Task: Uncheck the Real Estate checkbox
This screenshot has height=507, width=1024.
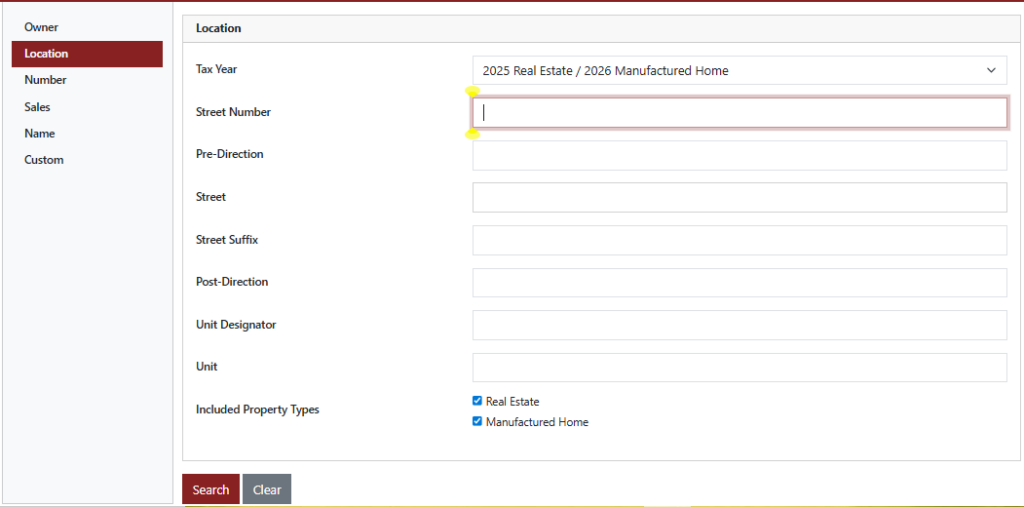Action: pyautogui.click(x=477, y=401)
